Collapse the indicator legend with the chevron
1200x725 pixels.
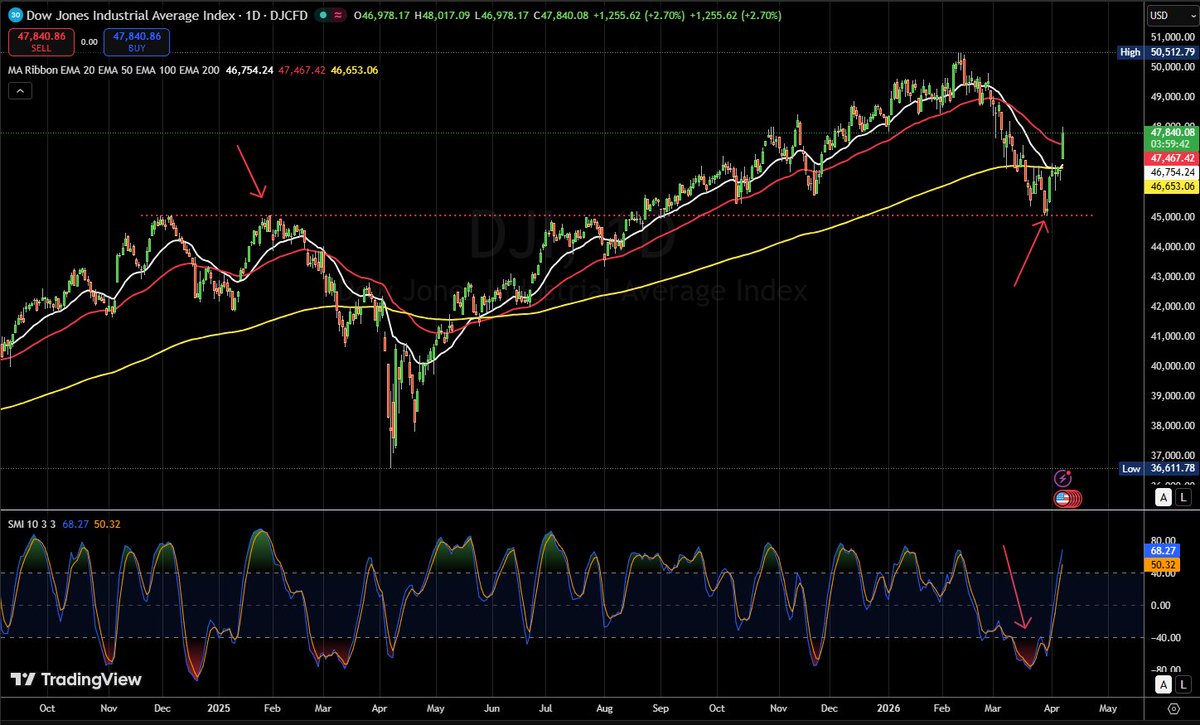click(20, 90)
